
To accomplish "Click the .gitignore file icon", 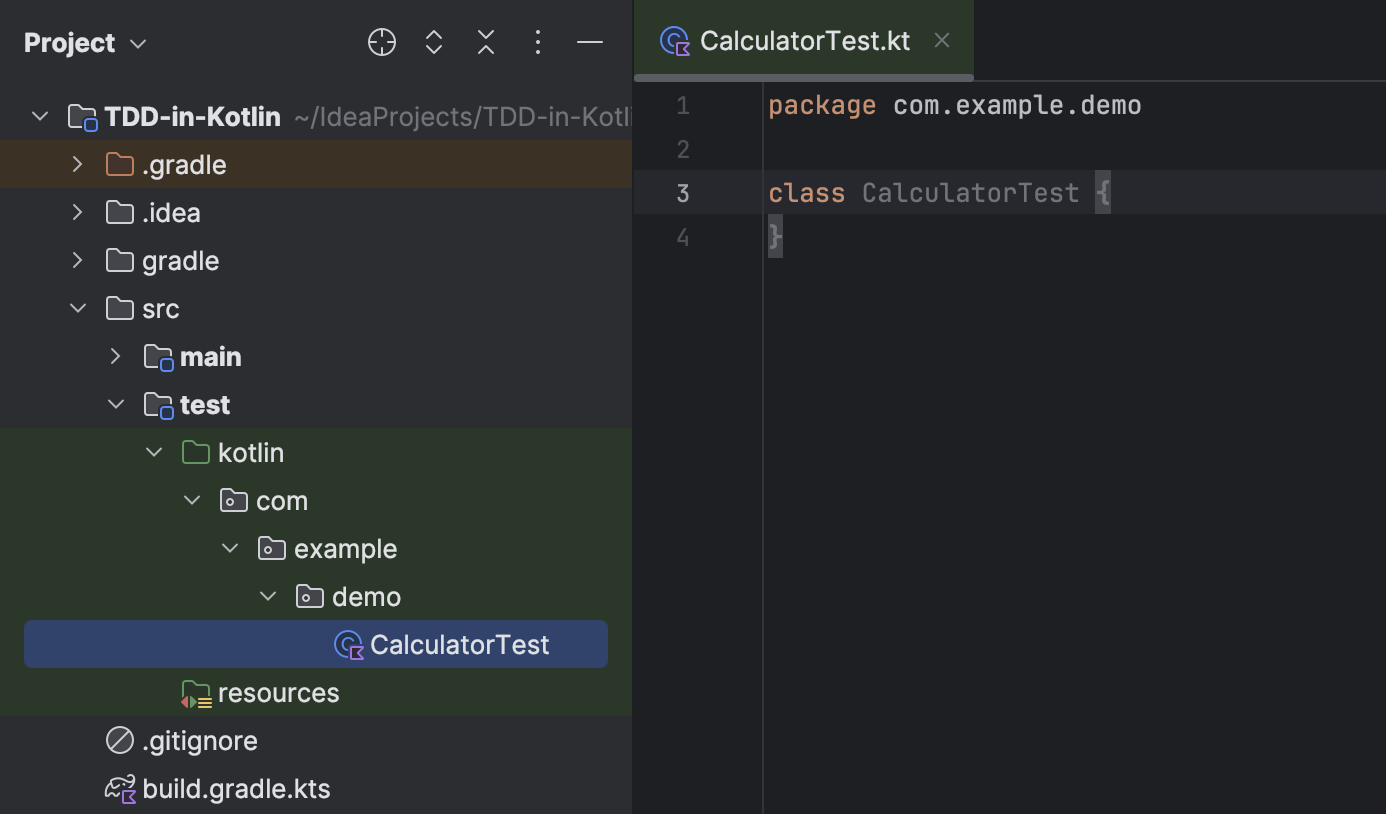I will click(120, 741).
